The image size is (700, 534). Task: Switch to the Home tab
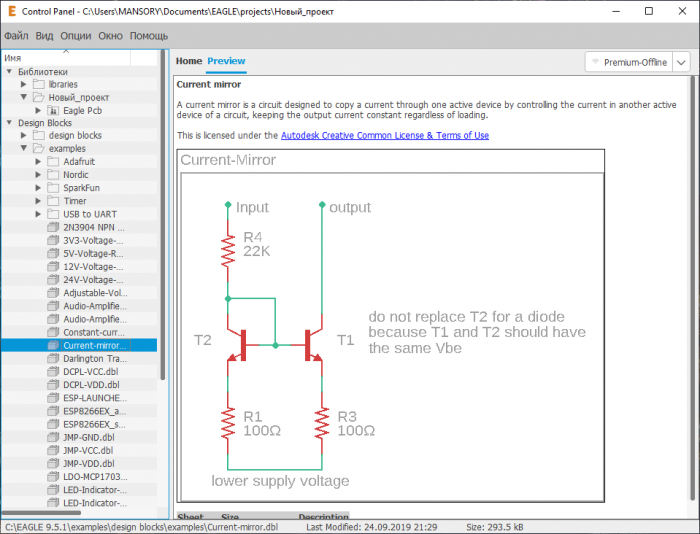(x=189, y=61)
